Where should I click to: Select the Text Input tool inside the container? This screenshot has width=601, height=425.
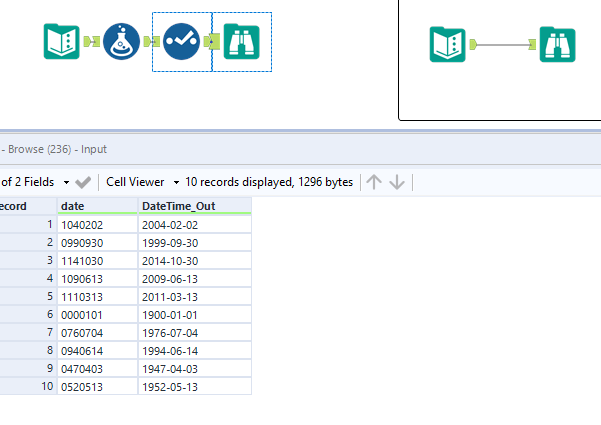click(448, 44)
